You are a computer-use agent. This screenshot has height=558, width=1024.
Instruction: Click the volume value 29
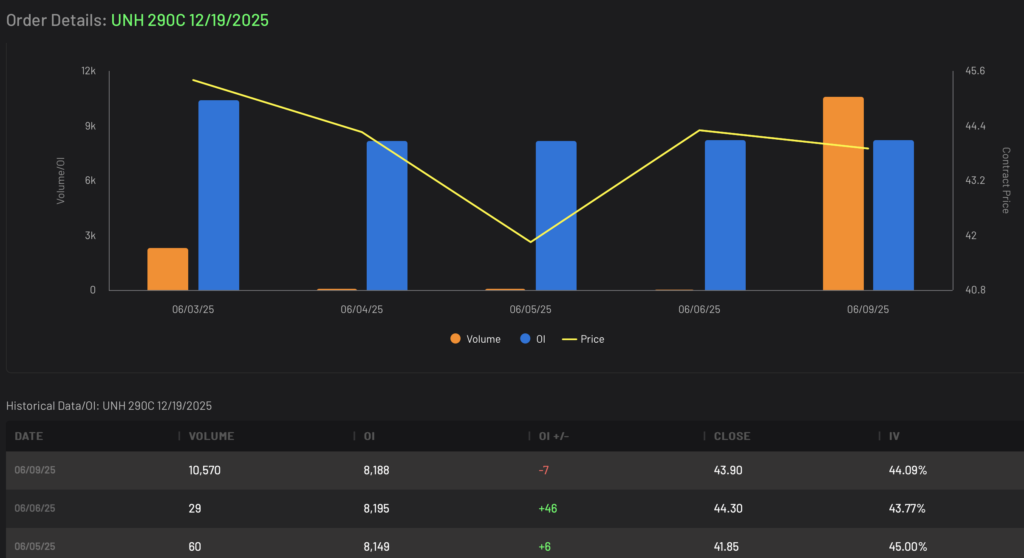click(x=195, y=508)
